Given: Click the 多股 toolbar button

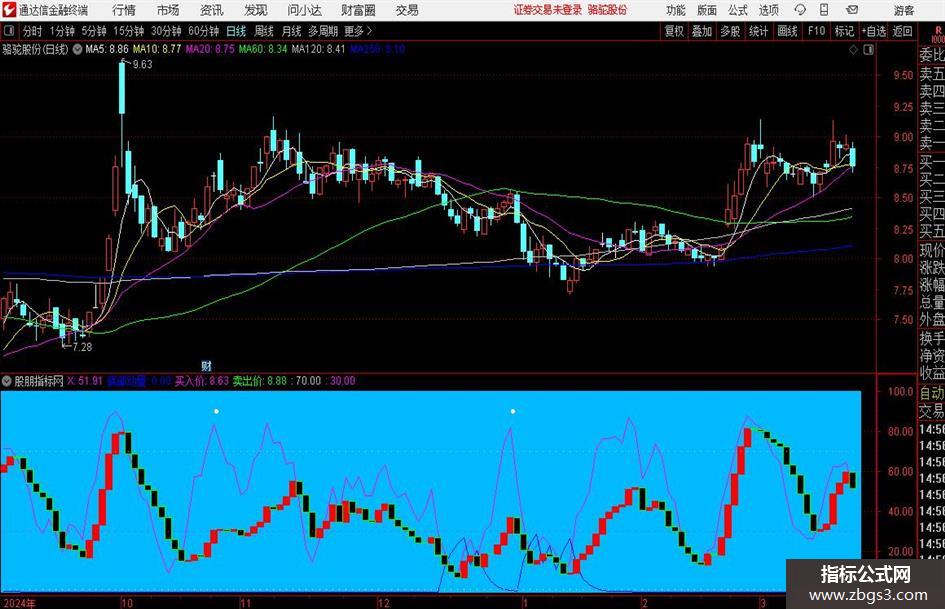Looking at the screenshot, I should (x=730, y=31).
